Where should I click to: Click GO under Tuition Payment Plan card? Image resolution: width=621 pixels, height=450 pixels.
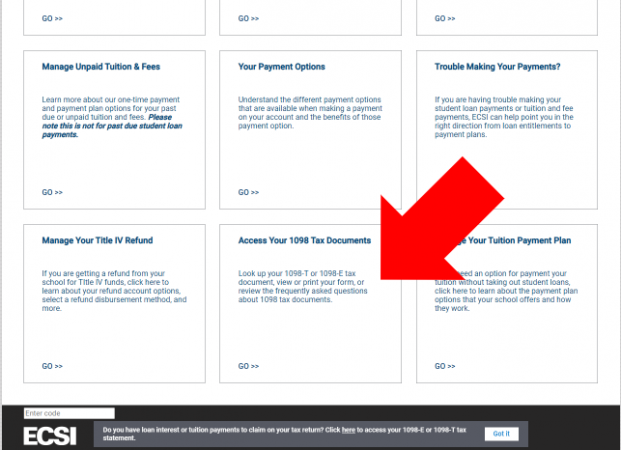445,365
